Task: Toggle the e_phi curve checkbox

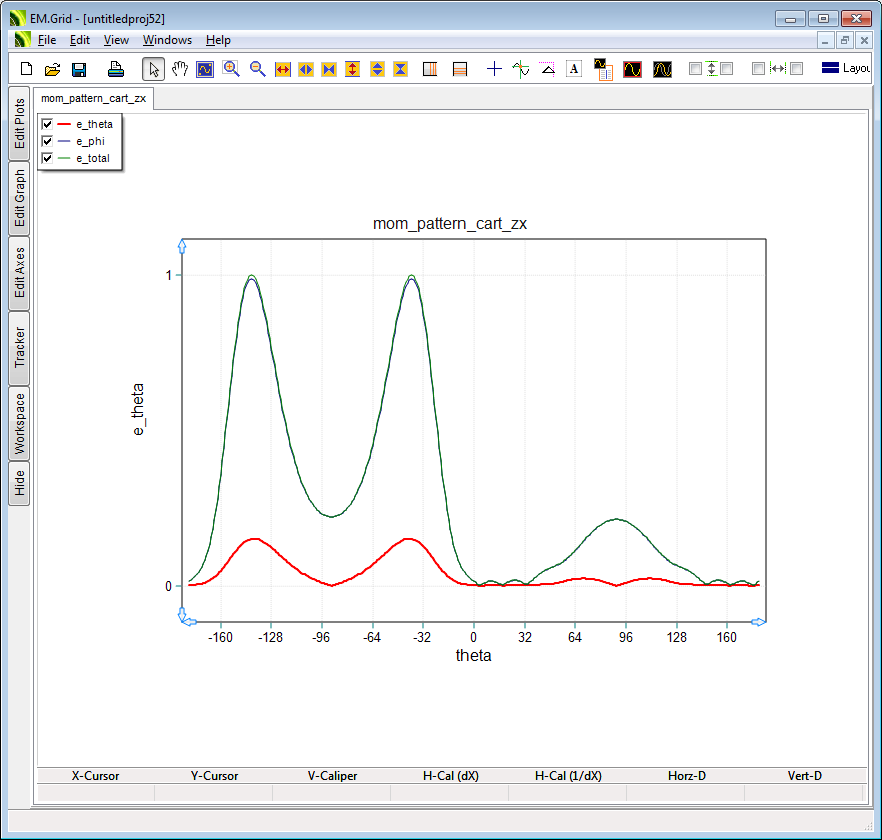Action: click(47, 141)
